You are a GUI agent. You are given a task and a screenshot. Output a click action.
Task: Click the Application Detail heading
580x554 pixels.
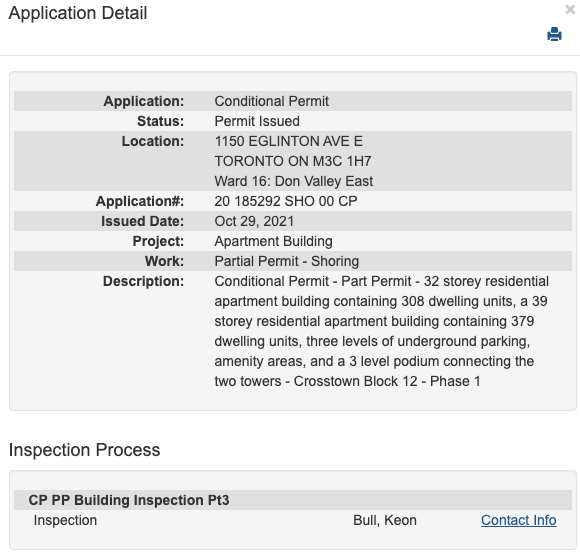78,13
